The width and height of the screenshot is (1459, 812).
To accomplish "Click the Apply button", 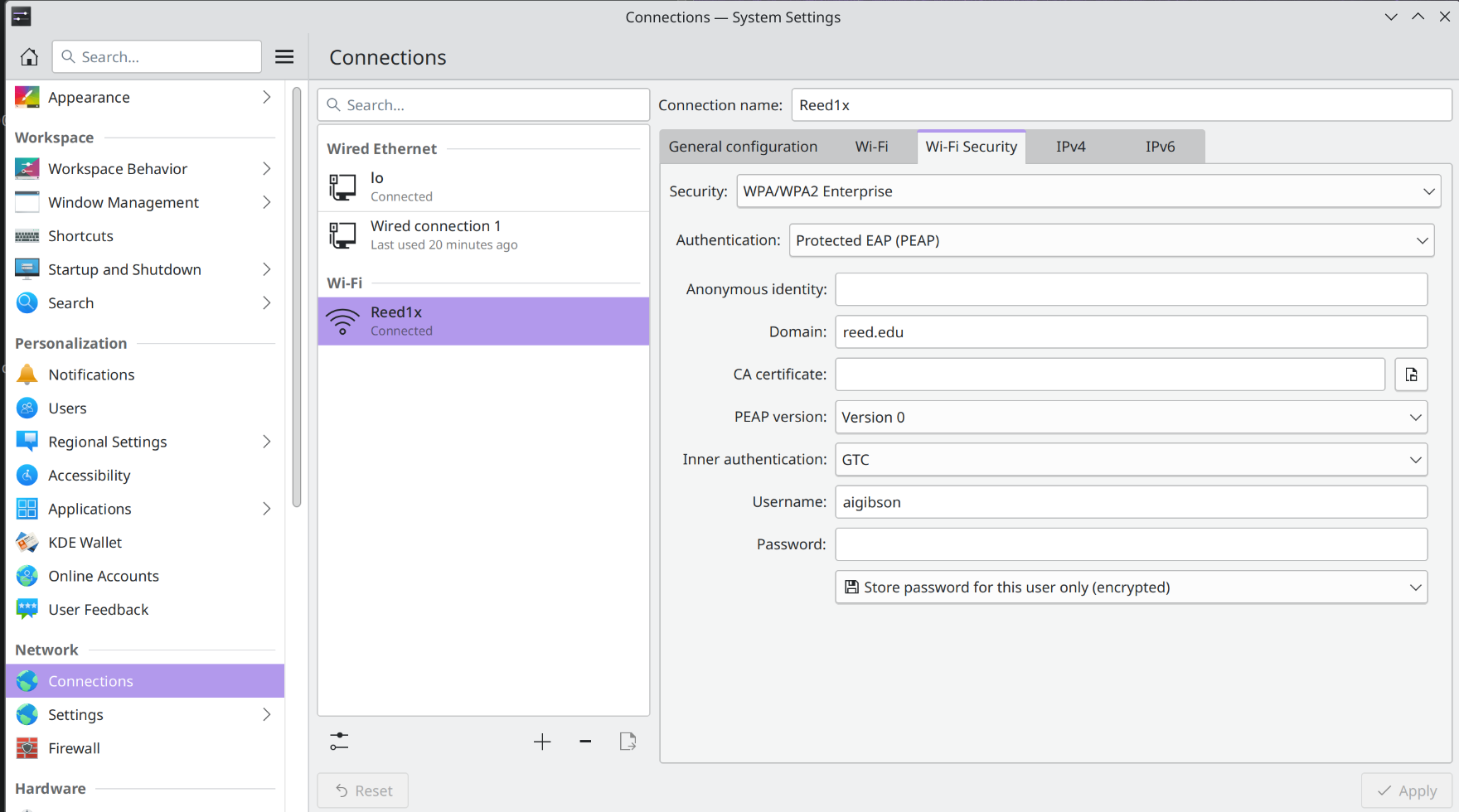I will pyautogui.click(x=1407, y=791).
